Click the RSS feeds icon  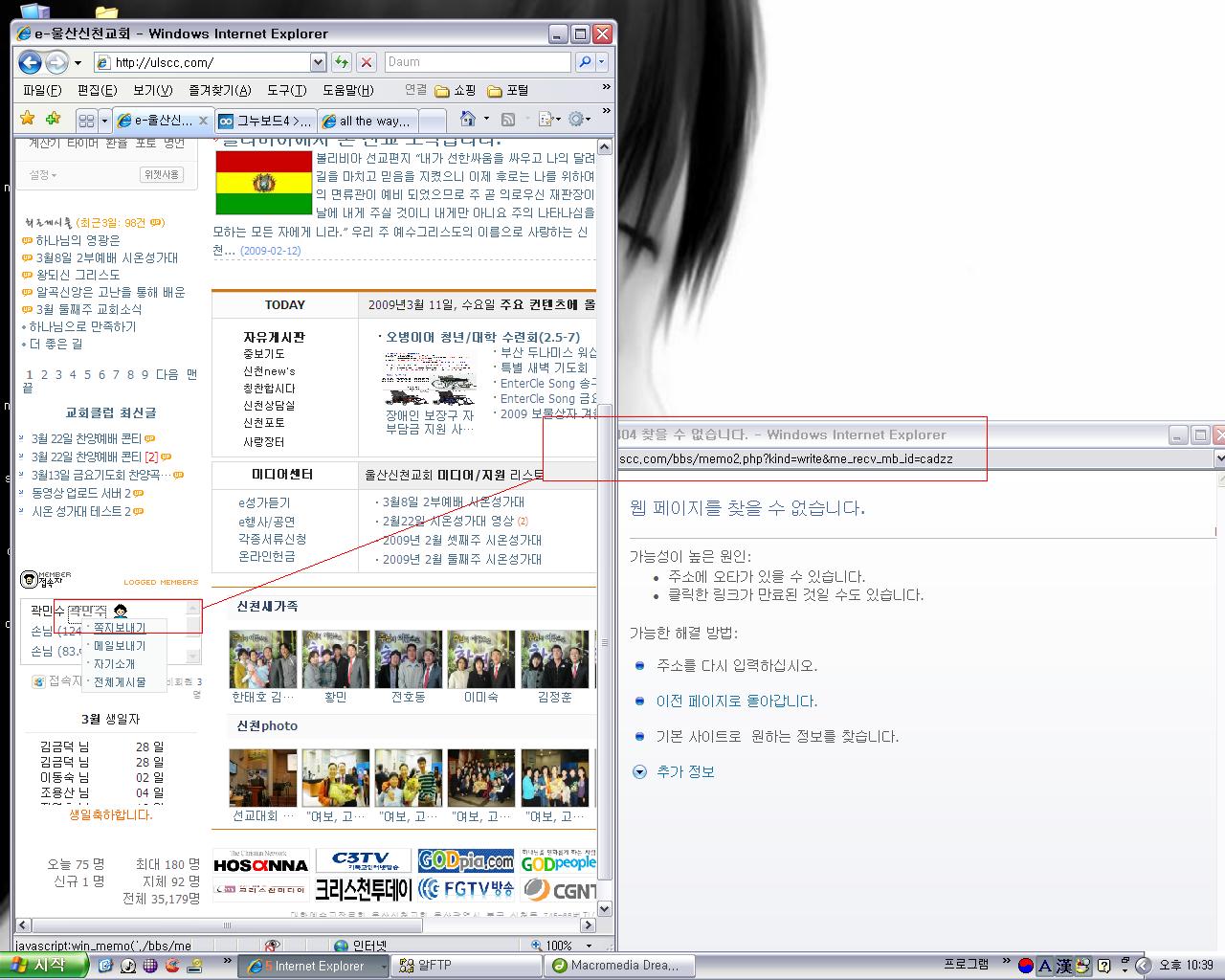click(x=508, y=120)
